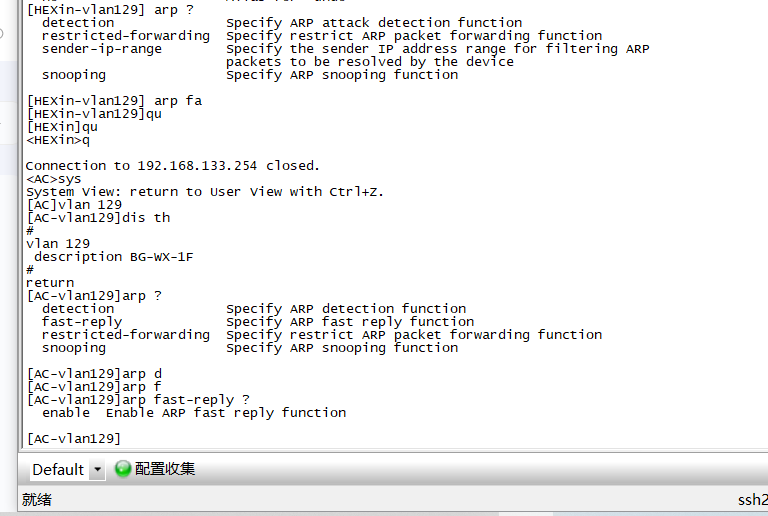Click the '[AC]vlan 129' command line

click(74, 205)
